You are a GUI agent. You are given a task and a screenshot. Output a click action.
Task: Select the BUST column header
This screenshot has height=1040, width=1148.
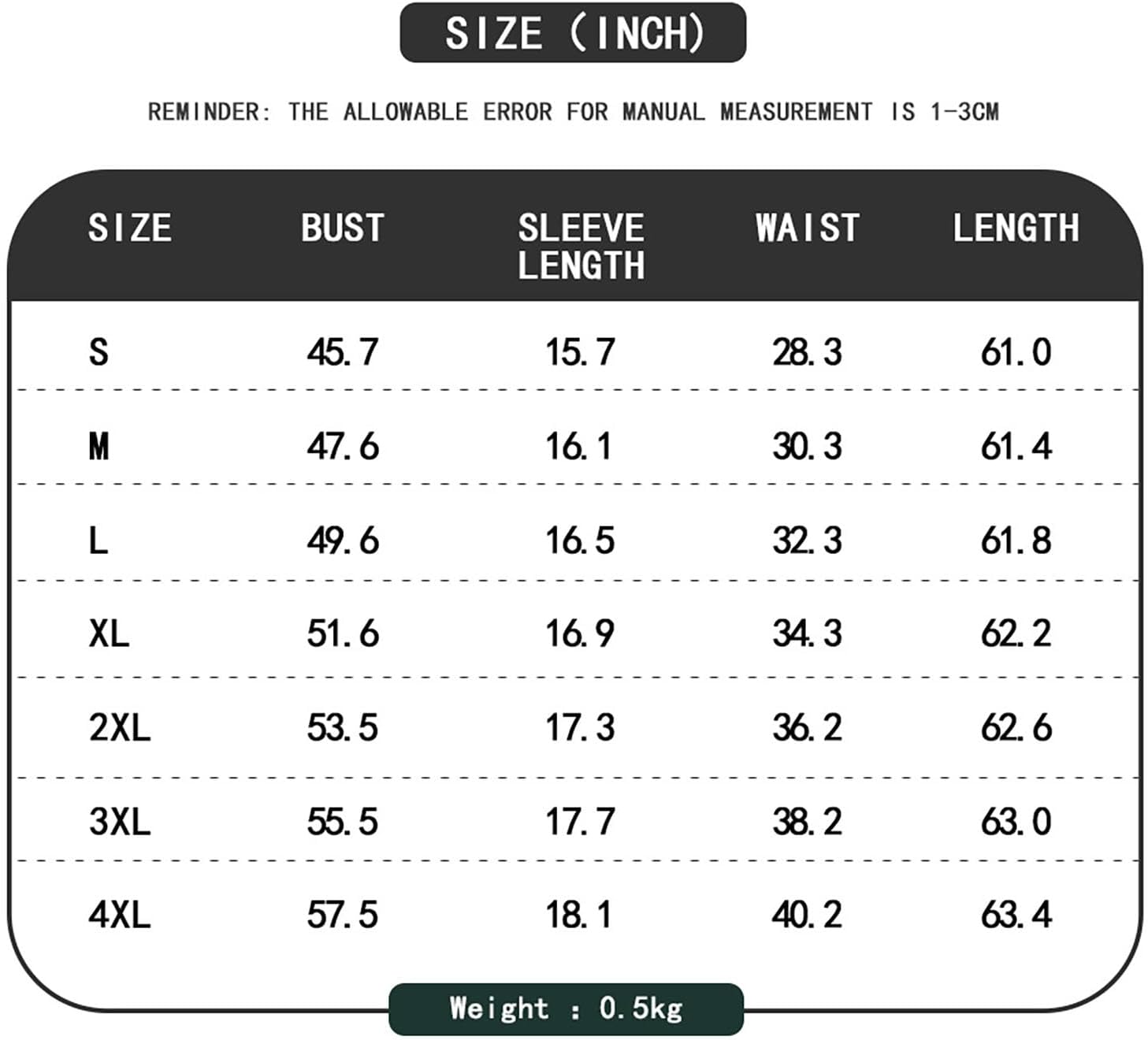coord(342,228)
